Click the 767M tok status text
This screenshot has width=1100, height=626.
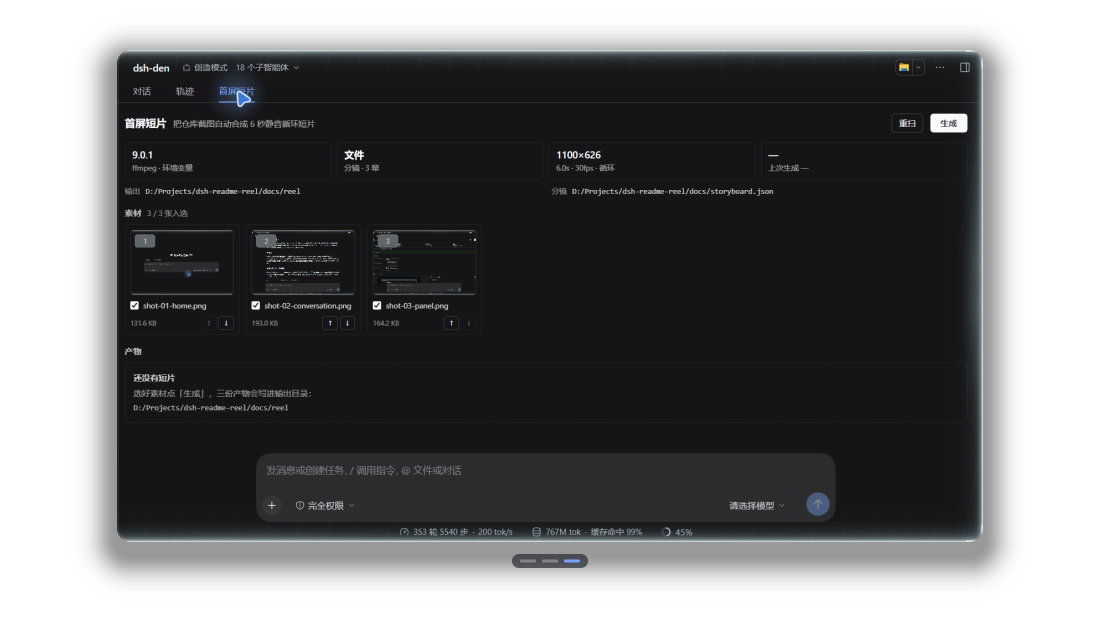point(563,532)
